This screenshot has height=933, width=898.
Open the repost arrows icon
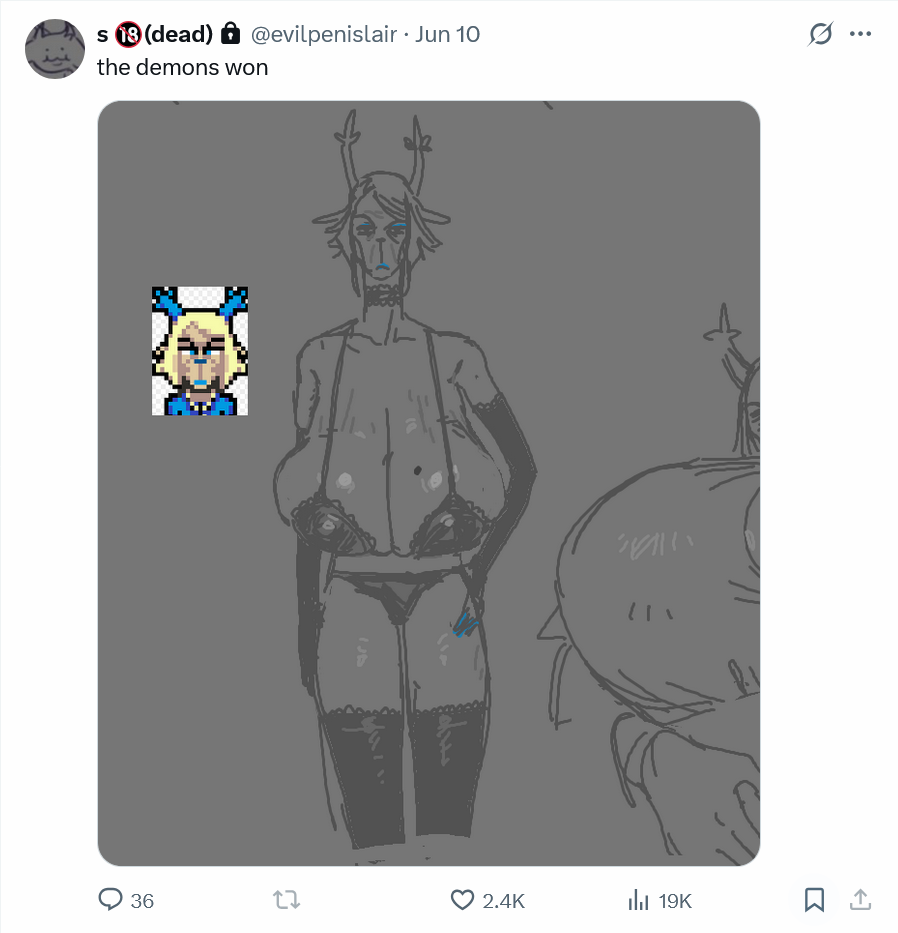(x=286, y=900)
